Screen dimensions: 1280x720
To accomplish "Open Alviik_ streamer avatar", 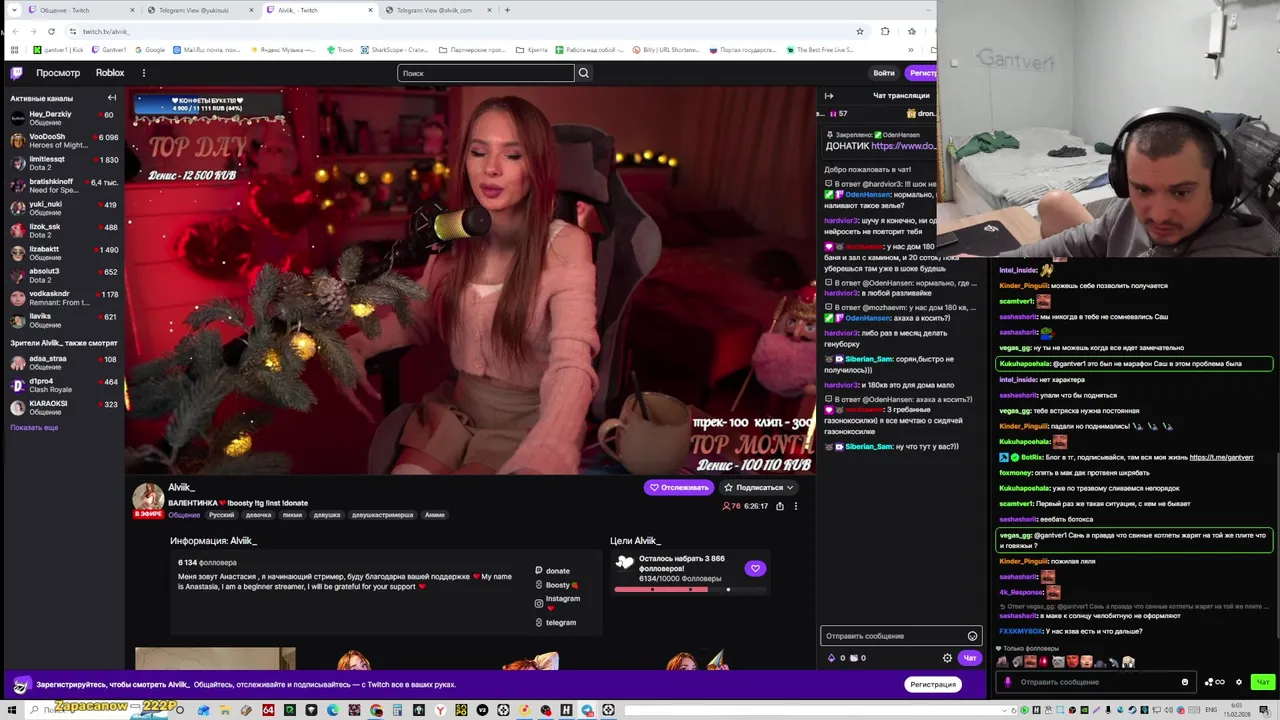I will click(x=148, y=498).
